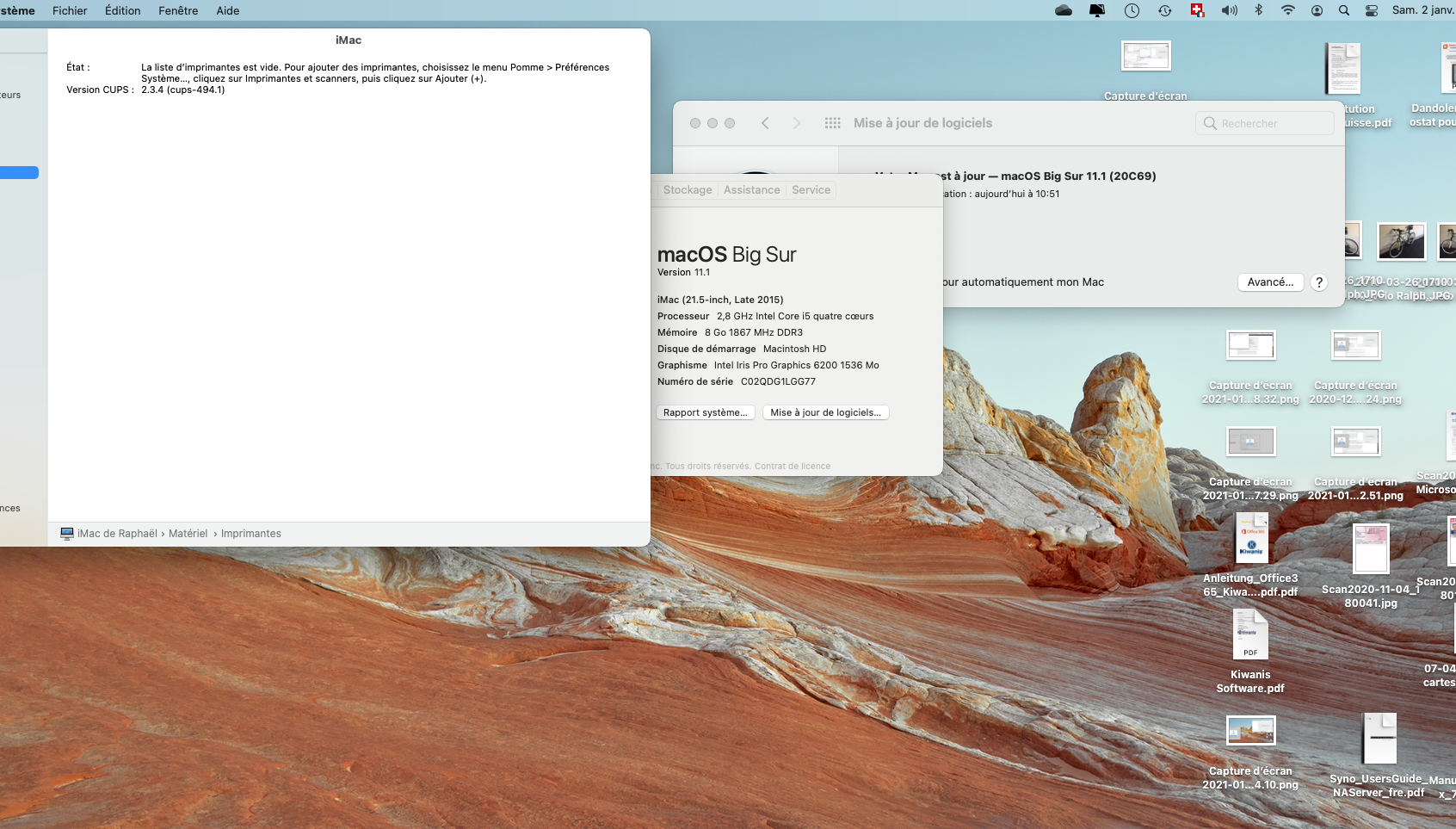Go back in the Software Update window

[x=765, y=123]
